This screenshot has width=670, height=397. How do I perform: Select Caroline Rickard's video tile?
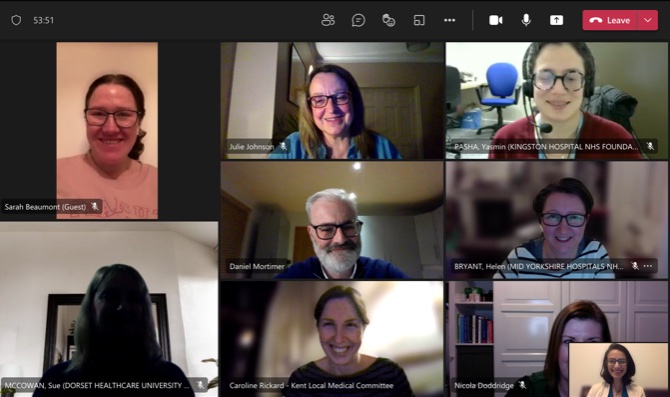click(332, 339)
